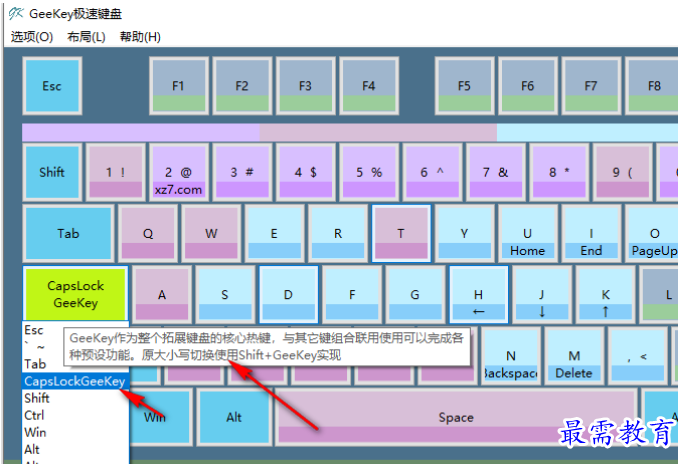
Task: Click the K key with up arrow
Action: (x=606, y=294)
